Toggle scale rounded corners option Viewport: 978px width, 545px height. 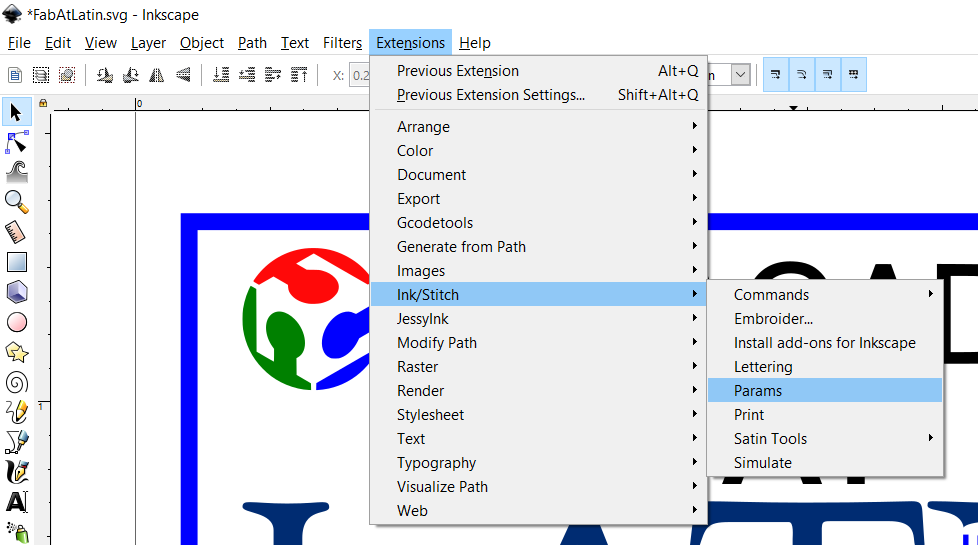802,75
